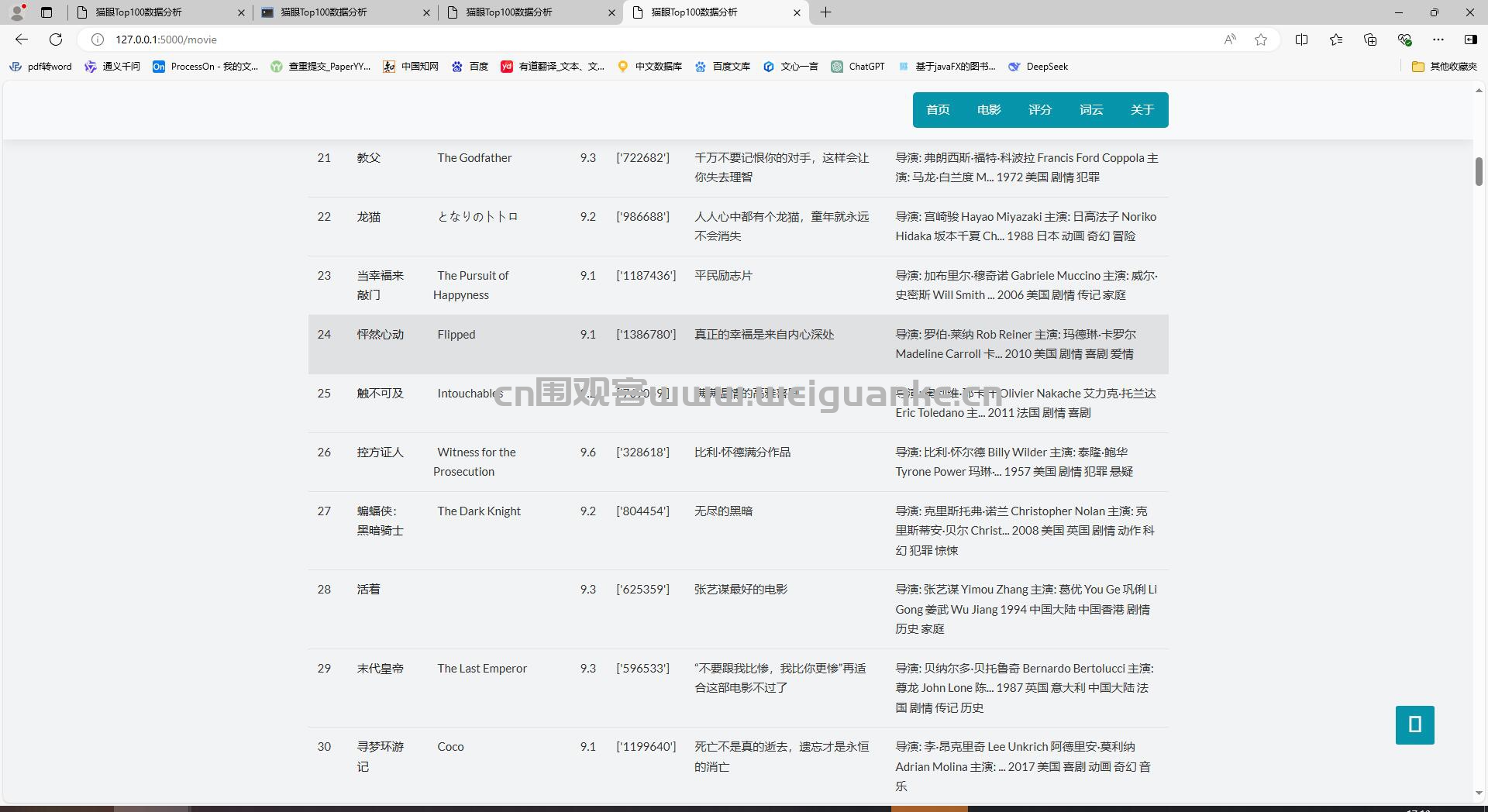Go to 电影 in the navigation menu
This screenshot has height=812, width=1488.
pyautogui.click(x=989, y=110)
